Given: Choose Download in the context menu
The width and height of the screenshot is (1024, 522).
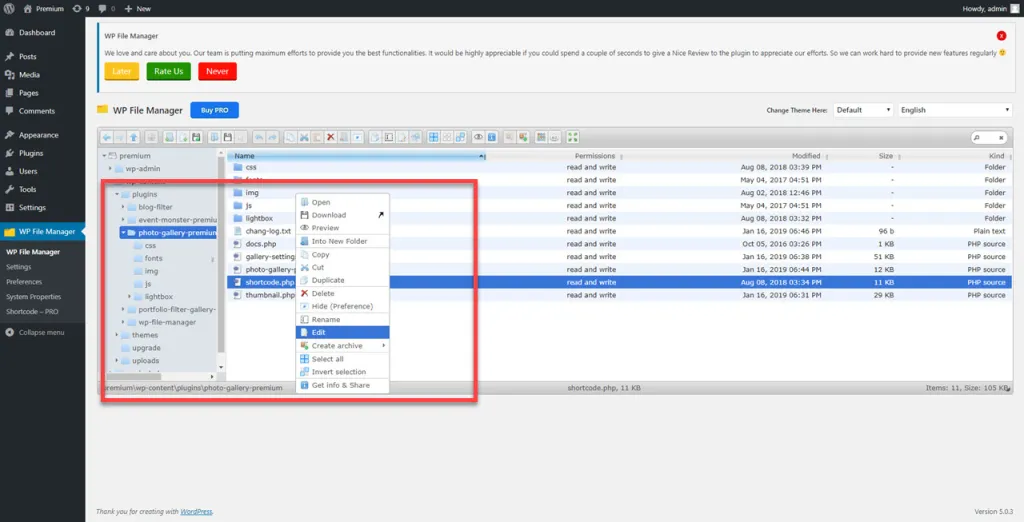Looking at the screenshot, I should [342, 215].
